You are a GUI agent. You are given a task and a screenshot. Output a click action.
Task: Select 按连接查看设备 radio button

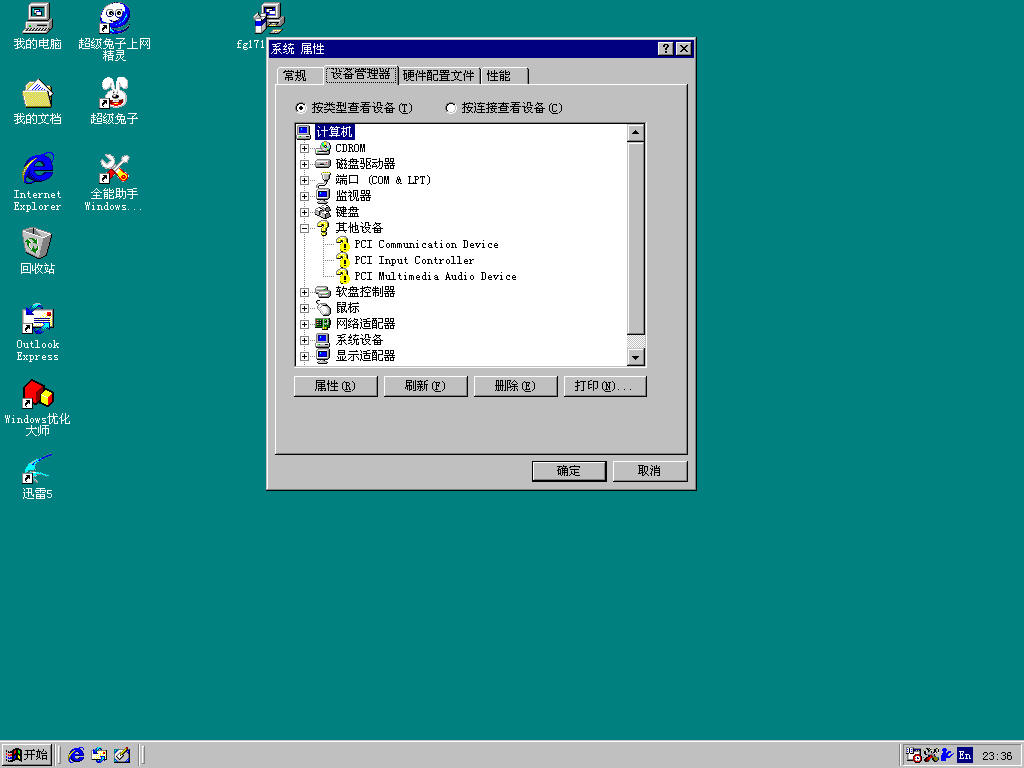pyautogui.click(x=451, y=108)
